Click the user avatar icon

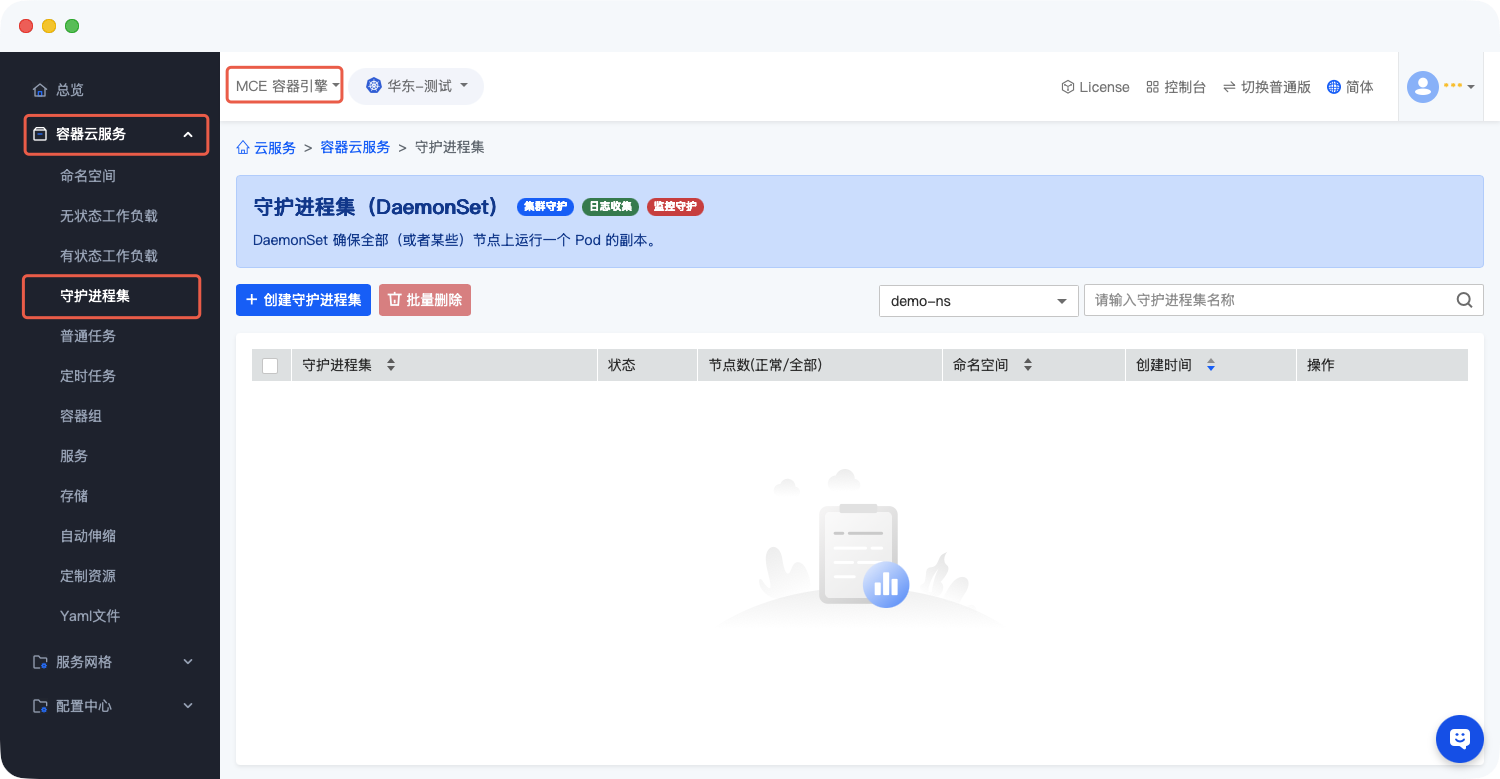(1422, 87)
